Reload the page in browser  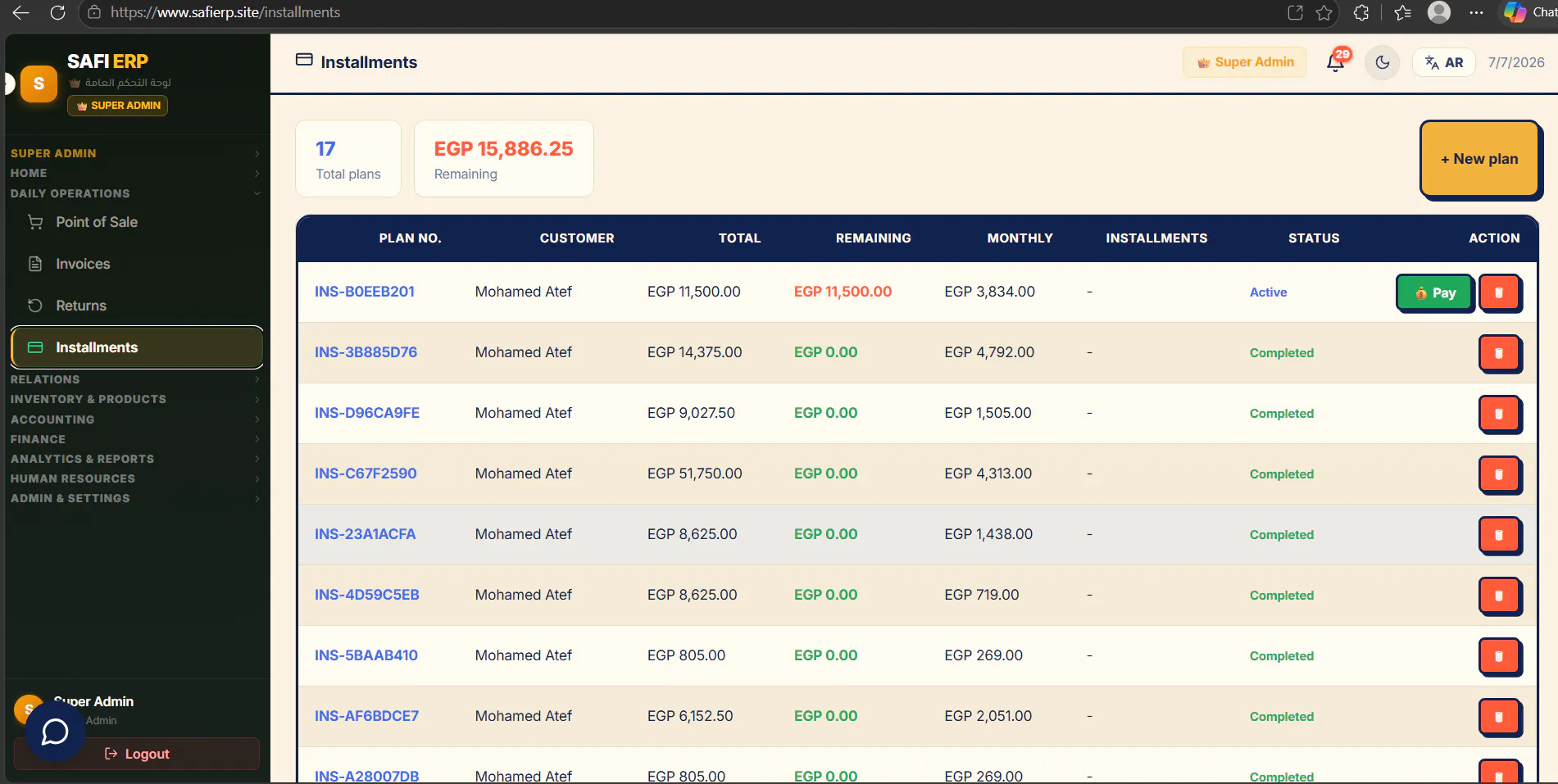(57, 12)
